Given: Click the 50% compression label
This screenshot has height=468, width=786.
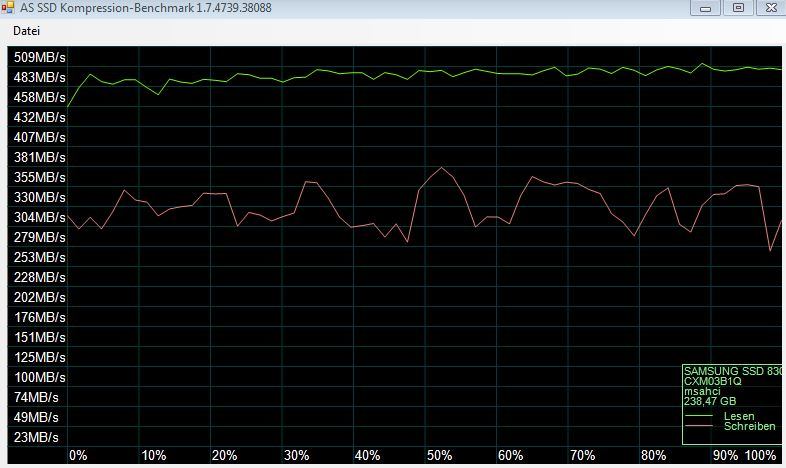Looking at the screenshot, I should click(x=439, y=455).
